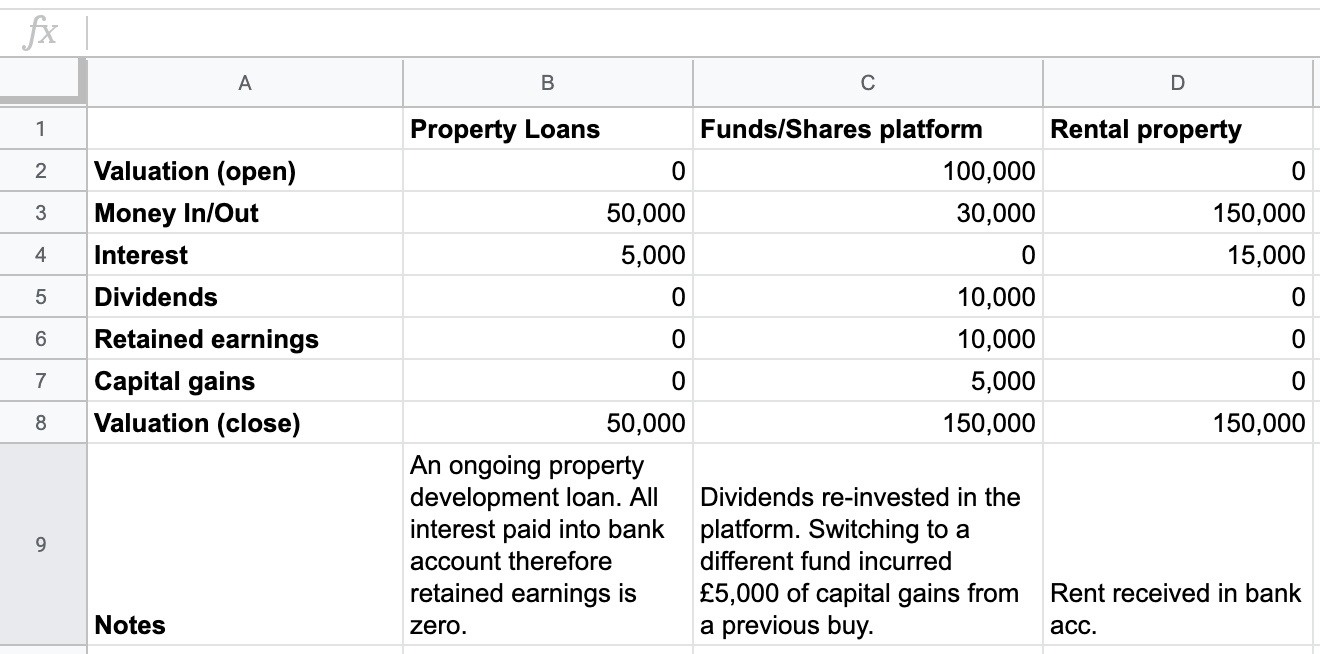Select the Money In/Out label cell
The image size is (1320, 654).
coord(245,213)
